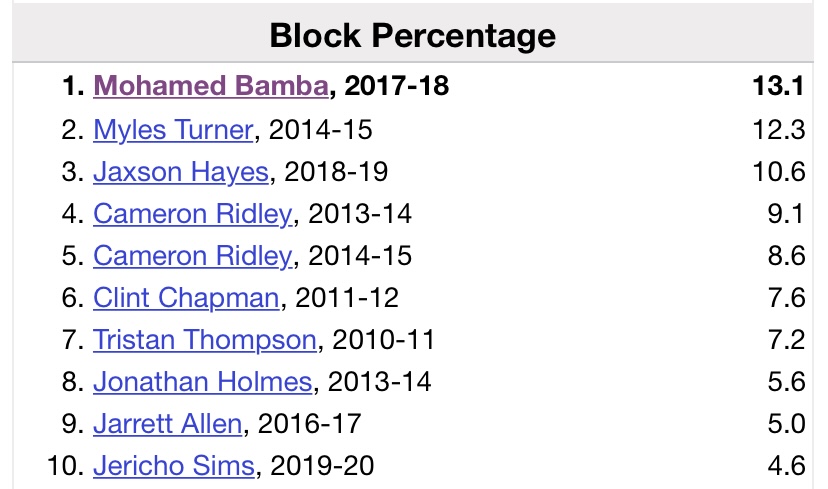Click the 13.1 block percentage value
The image size is (828, 489).
click(x=778, y=87)
